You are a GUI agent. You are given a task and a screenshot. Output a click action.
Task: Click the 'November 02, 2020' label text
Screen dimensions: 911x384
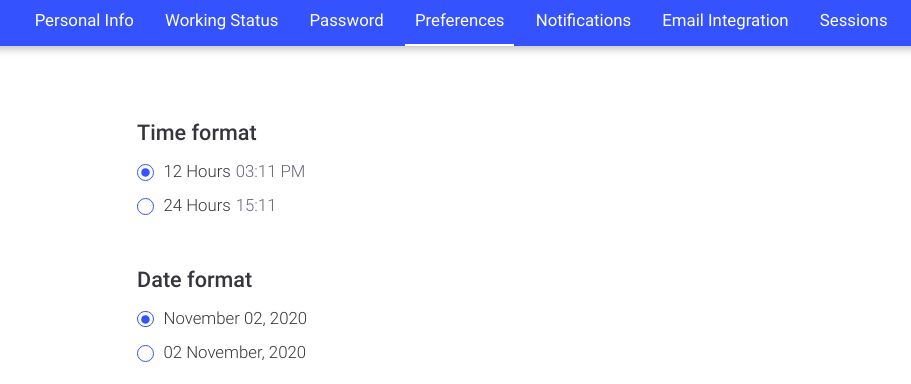(x=235, y=319)
